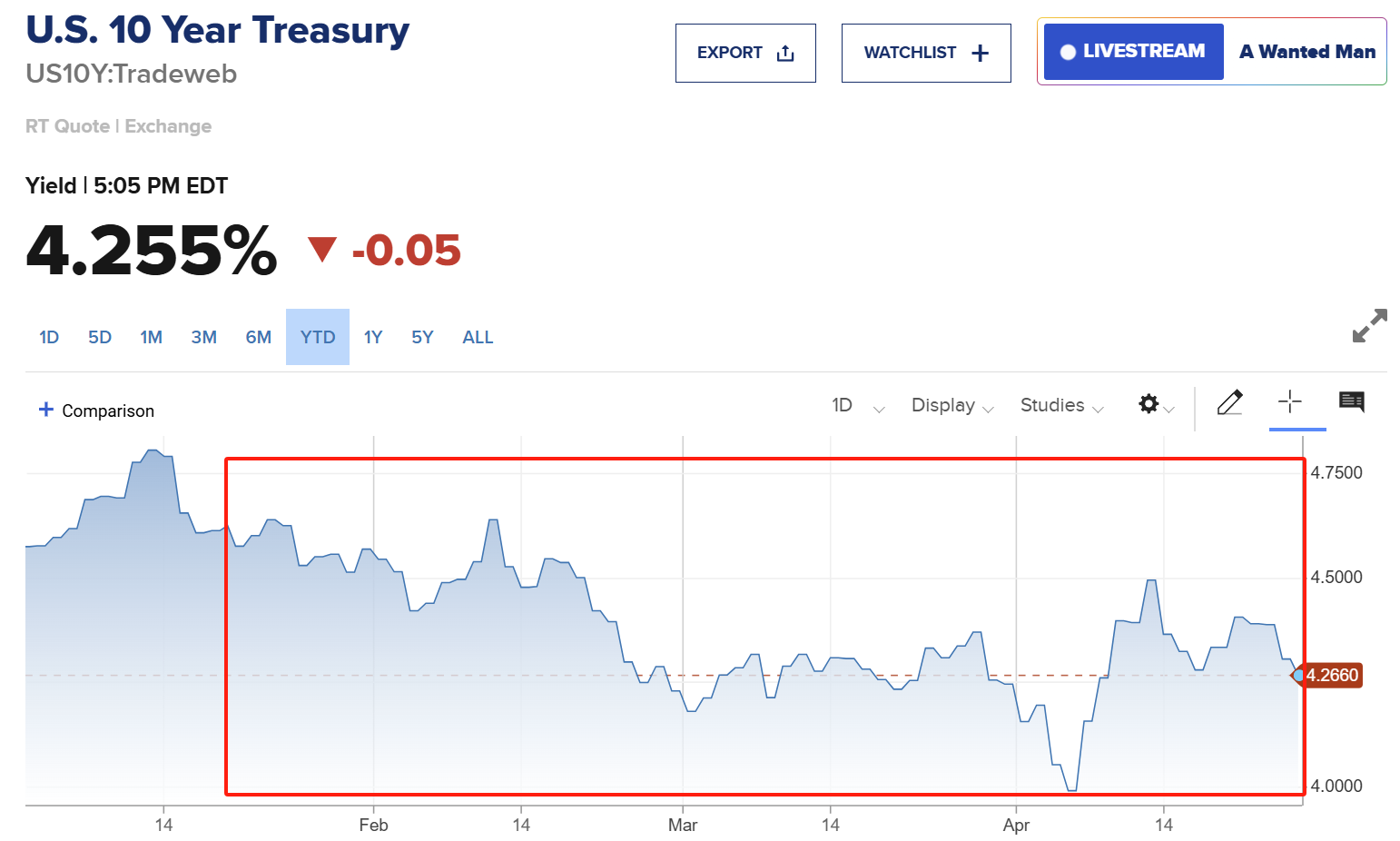This screenshot has height=841, width=1400.
Task: Switch chart to ALL time range
Action: [x=478, y=337]
